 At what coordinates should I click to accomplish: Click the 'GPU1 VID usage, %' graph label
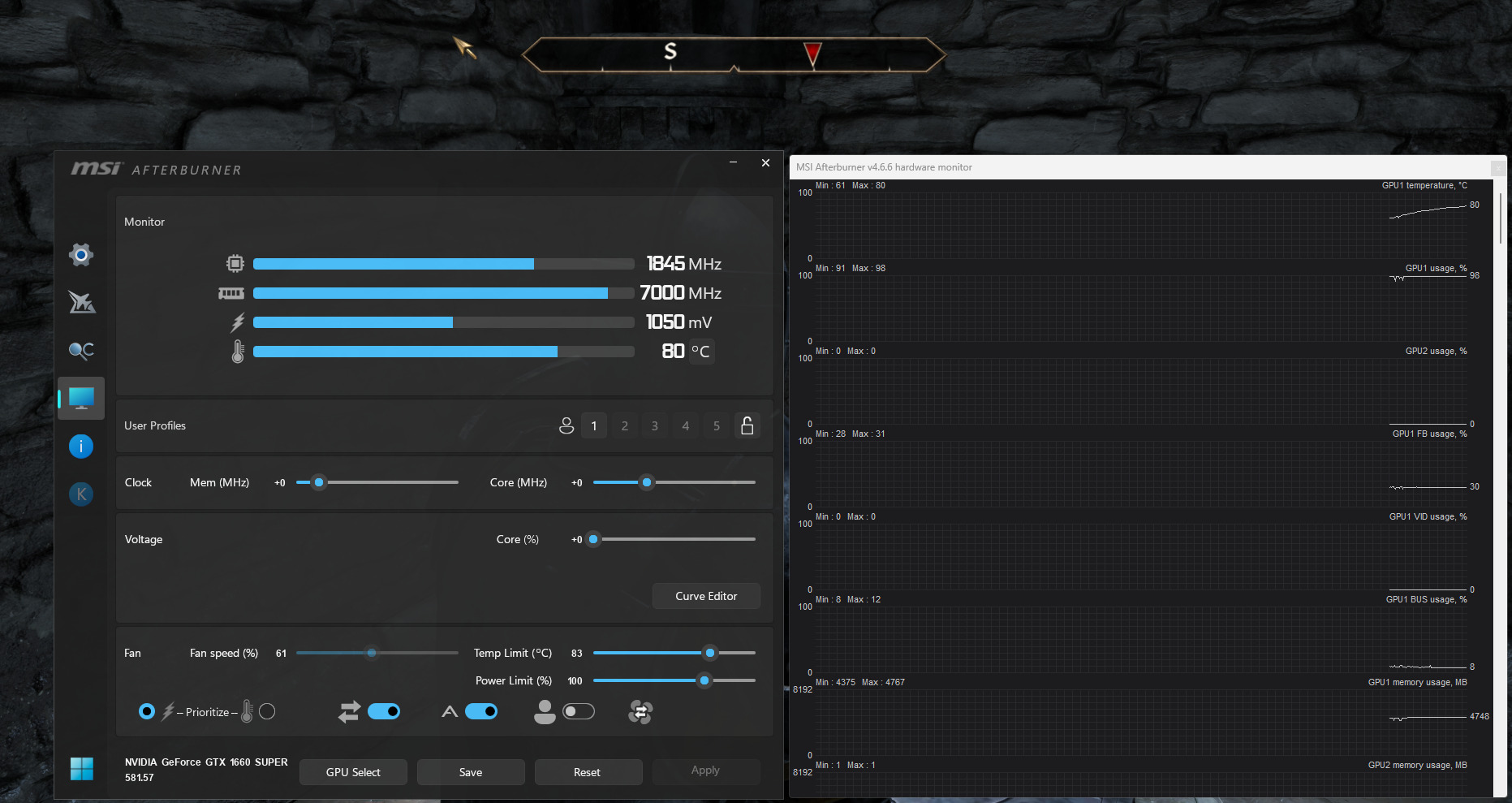coord(1428,517)
